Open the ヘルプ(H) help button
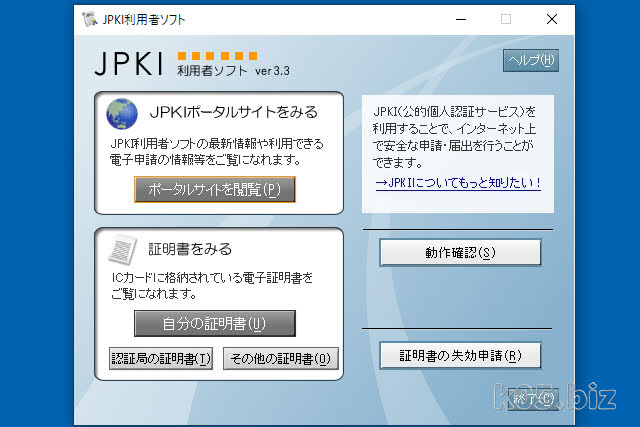This screenshot has height=427, width=640. (531, 60)
